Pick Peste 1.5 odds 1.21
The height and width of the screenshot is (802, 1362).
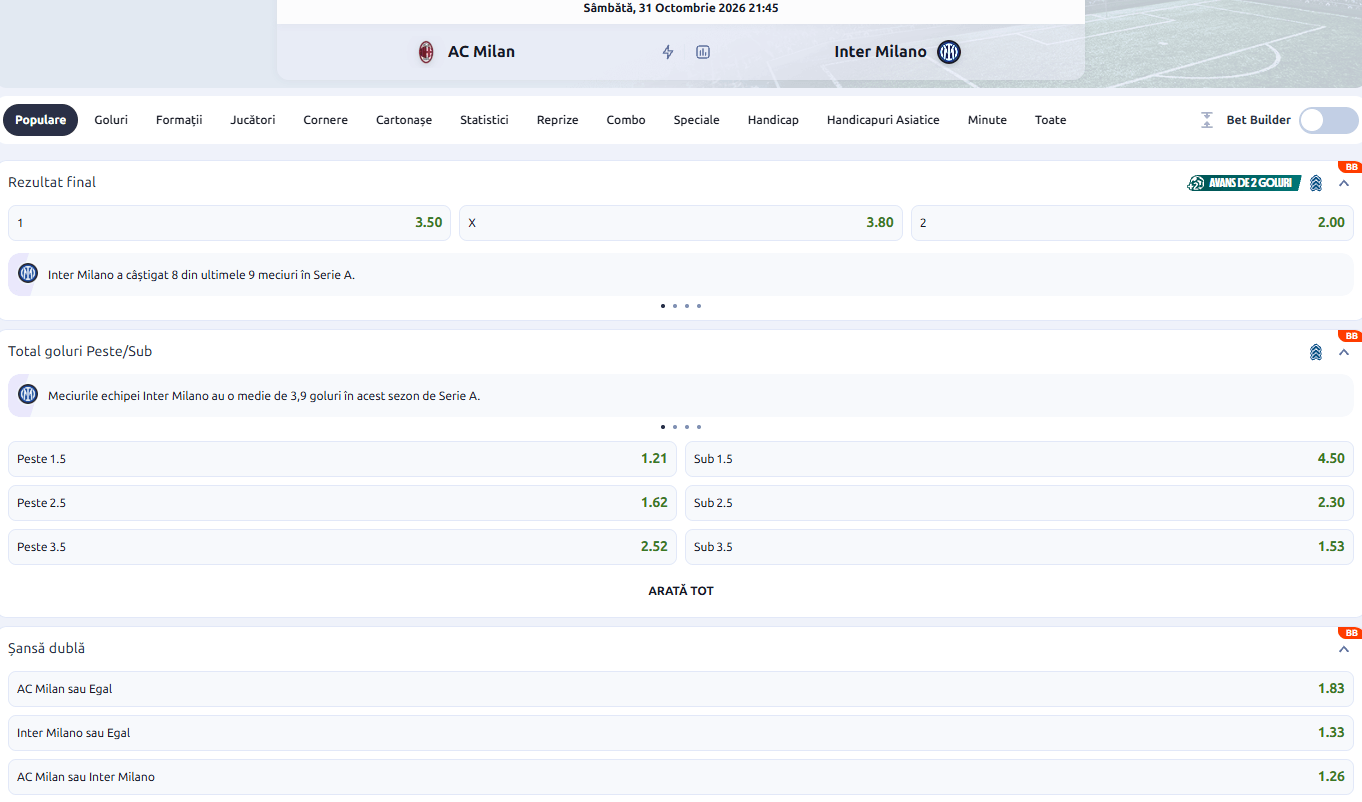[342, 459]
